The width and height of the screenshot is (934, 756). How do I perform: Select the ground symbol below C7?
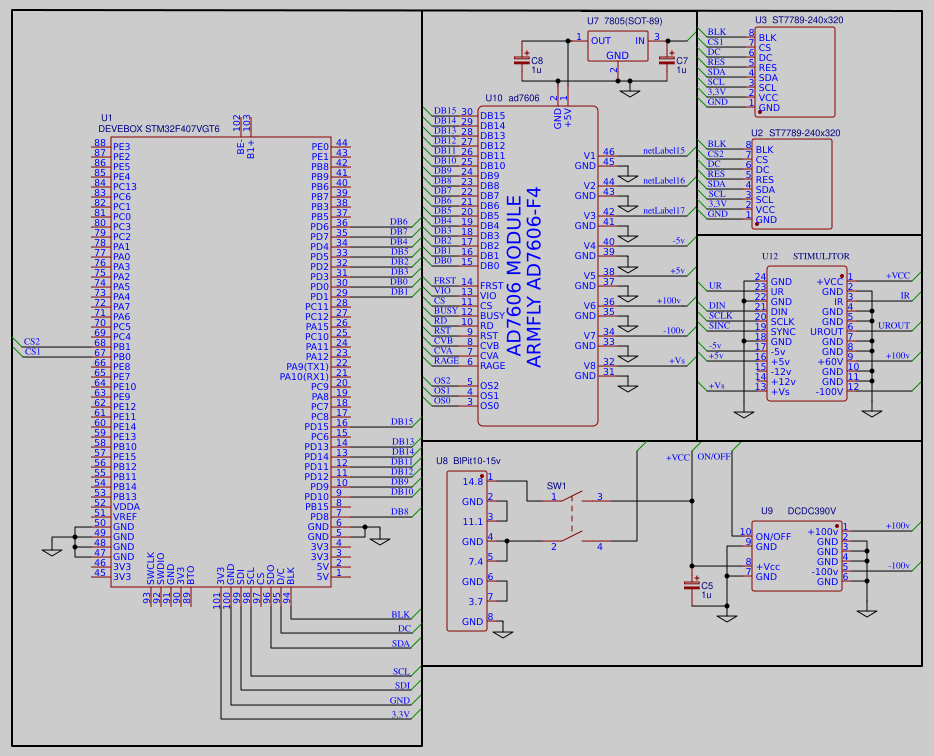631,95
